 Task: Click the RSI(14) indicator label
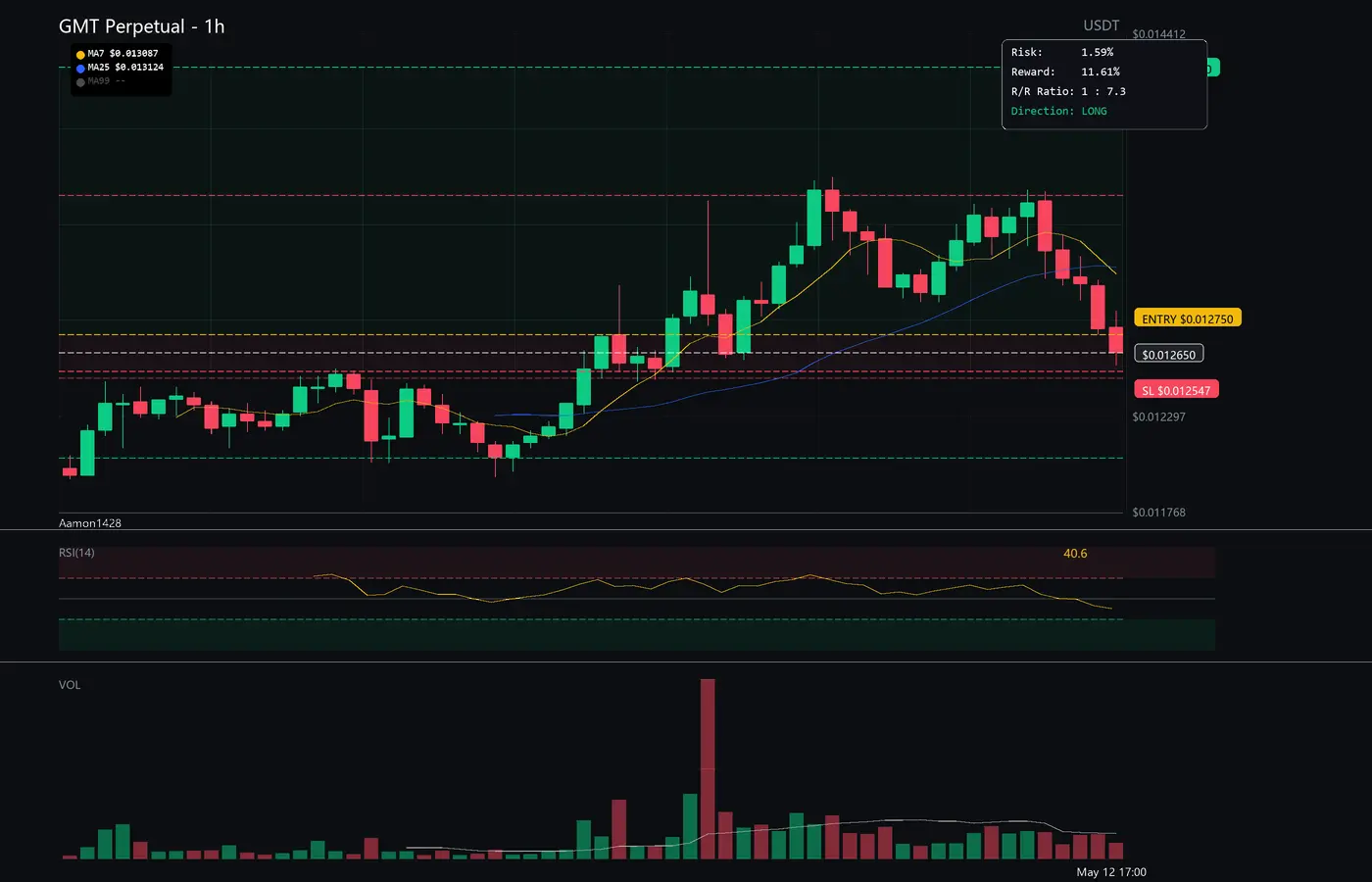tap(76, 553)
